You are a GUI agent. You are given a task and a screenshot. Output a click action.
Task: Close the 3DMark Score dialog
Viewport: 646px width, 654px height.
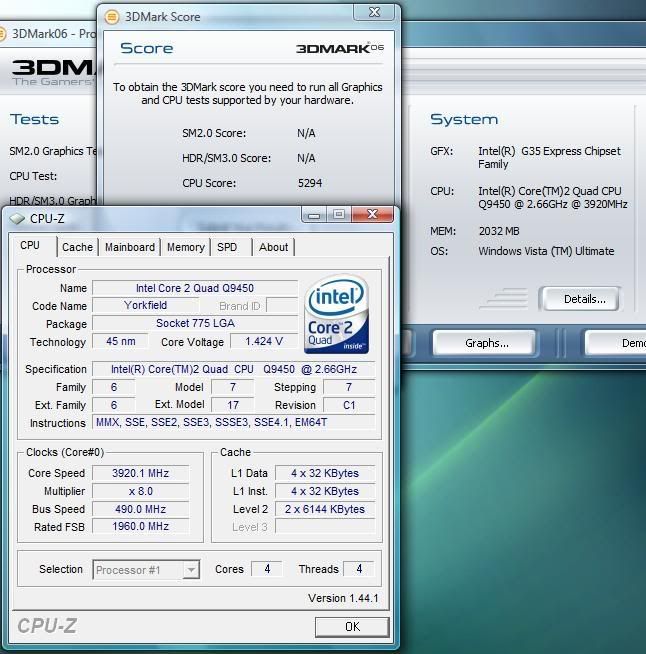374,12
